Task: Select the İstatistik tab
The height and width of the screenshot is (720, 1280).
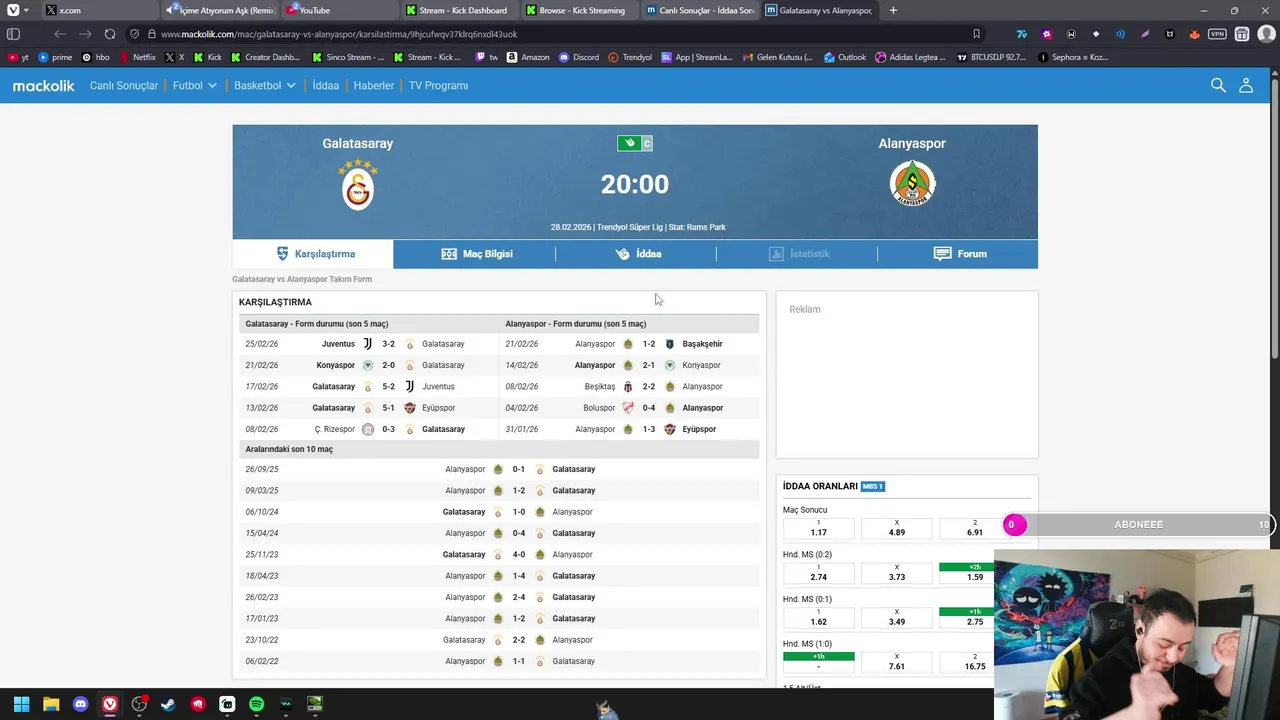Action: coord(797,254)
